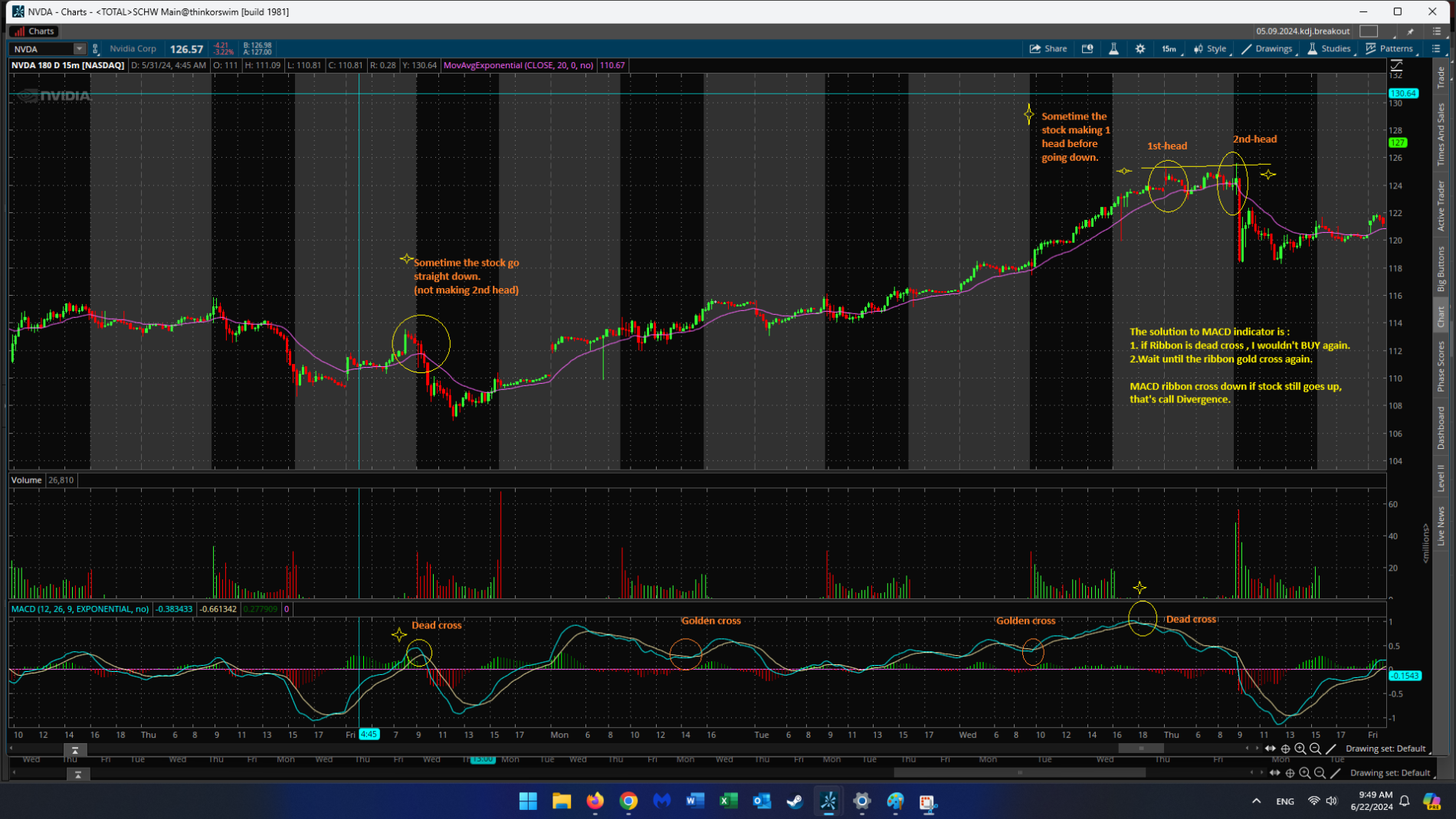This screenshot has height=819, width=1456.
Task: Open the Big Buttons side tab
Action: click(1441, 268)
